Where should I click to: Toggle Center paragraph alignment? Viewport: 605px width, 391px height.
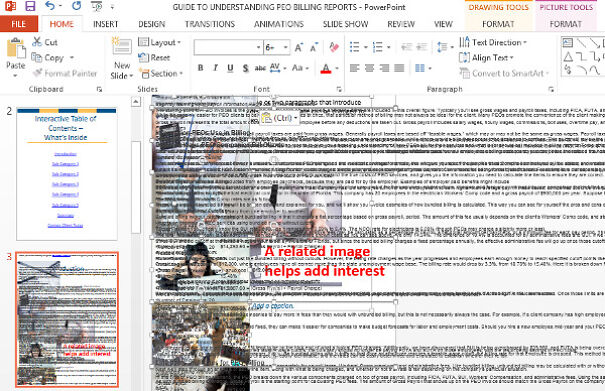pyautogui.click(x=369, y=68)
